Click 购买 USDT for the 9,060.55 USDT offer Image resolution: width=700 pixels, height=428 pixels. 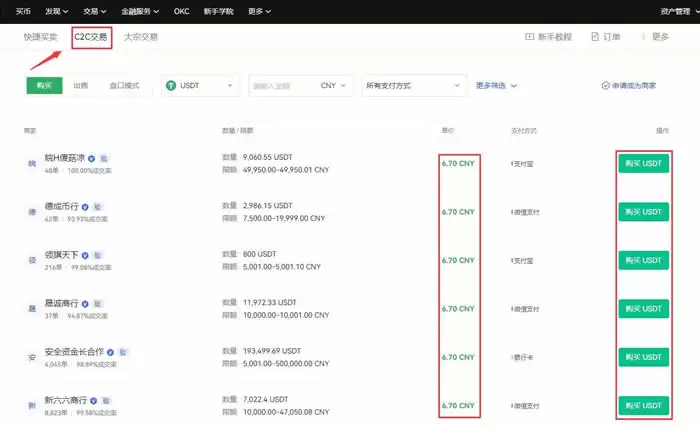(x=643, y=163)
